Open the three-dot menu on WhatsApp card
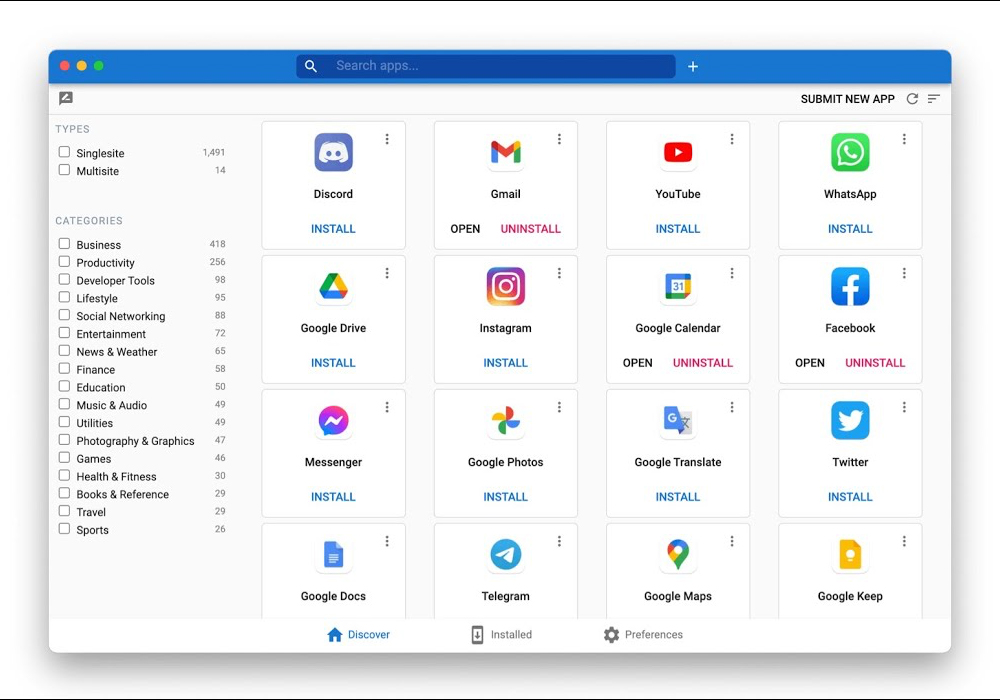 [904, 139]
